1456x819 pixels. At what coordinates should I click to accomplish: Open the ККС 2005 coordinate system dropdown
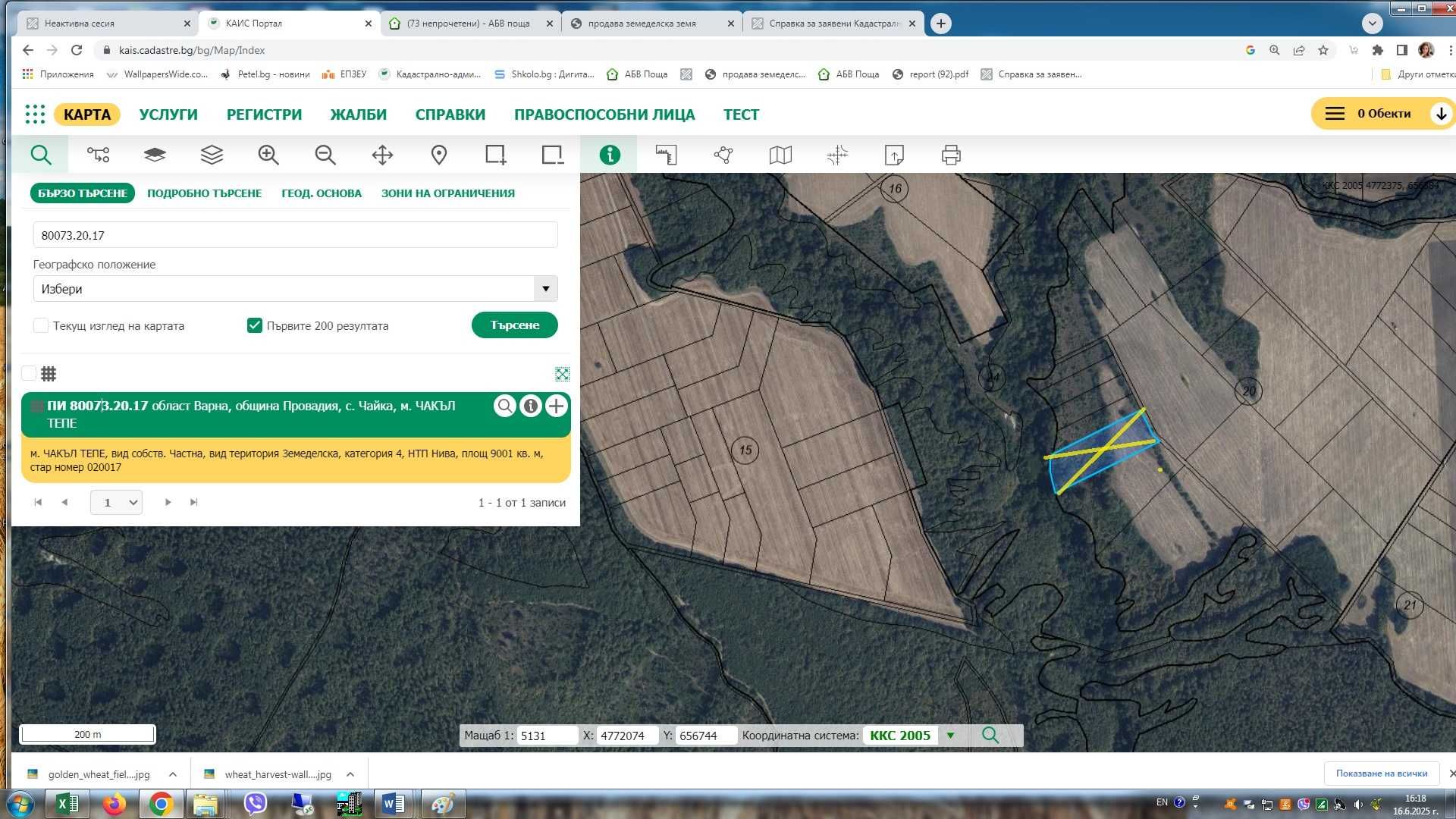tap(950, 736)
